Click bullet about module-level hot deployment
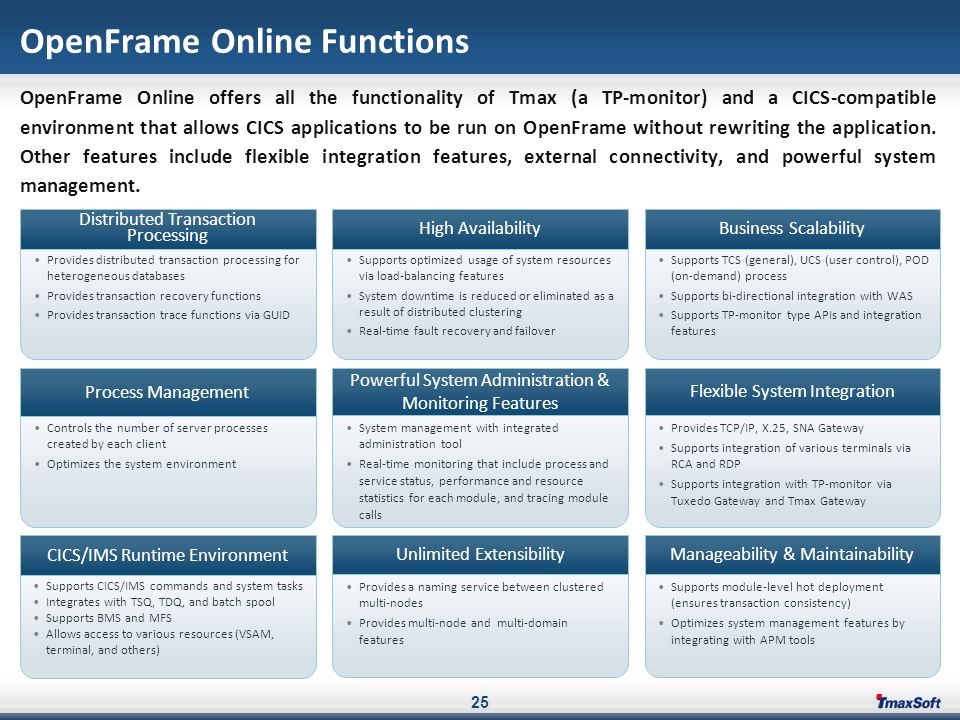 click(777, 594)
